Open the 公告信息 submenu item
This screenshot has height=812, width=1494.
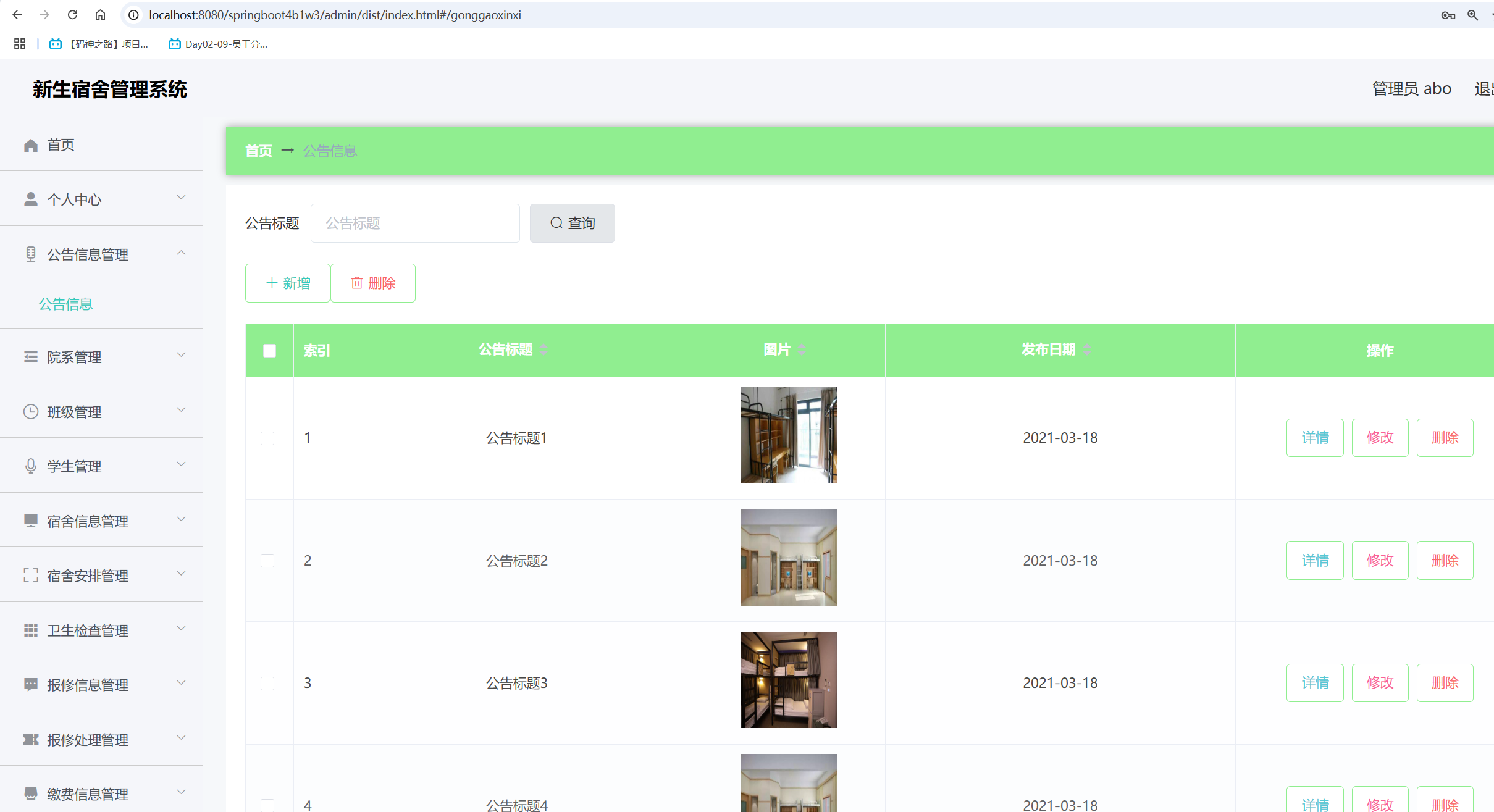(x=65, y=304)
